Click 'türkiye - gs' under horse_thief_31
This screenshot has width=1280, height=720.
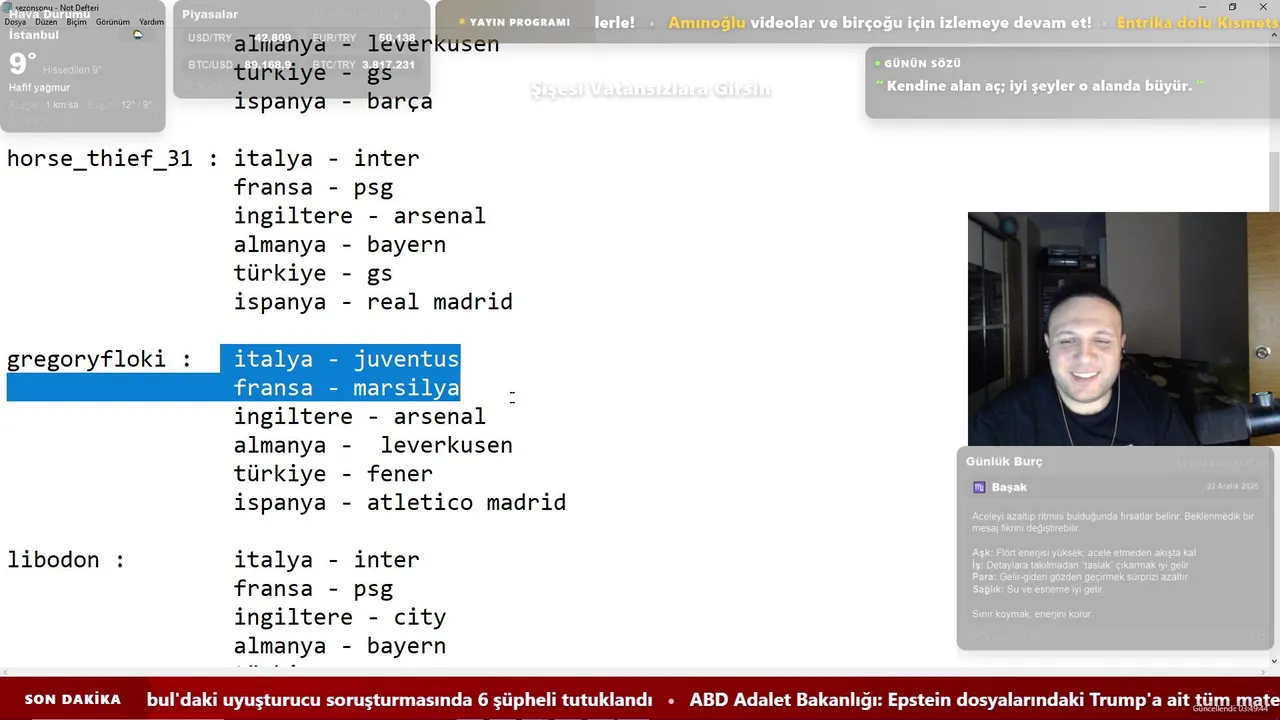(313, 274)
